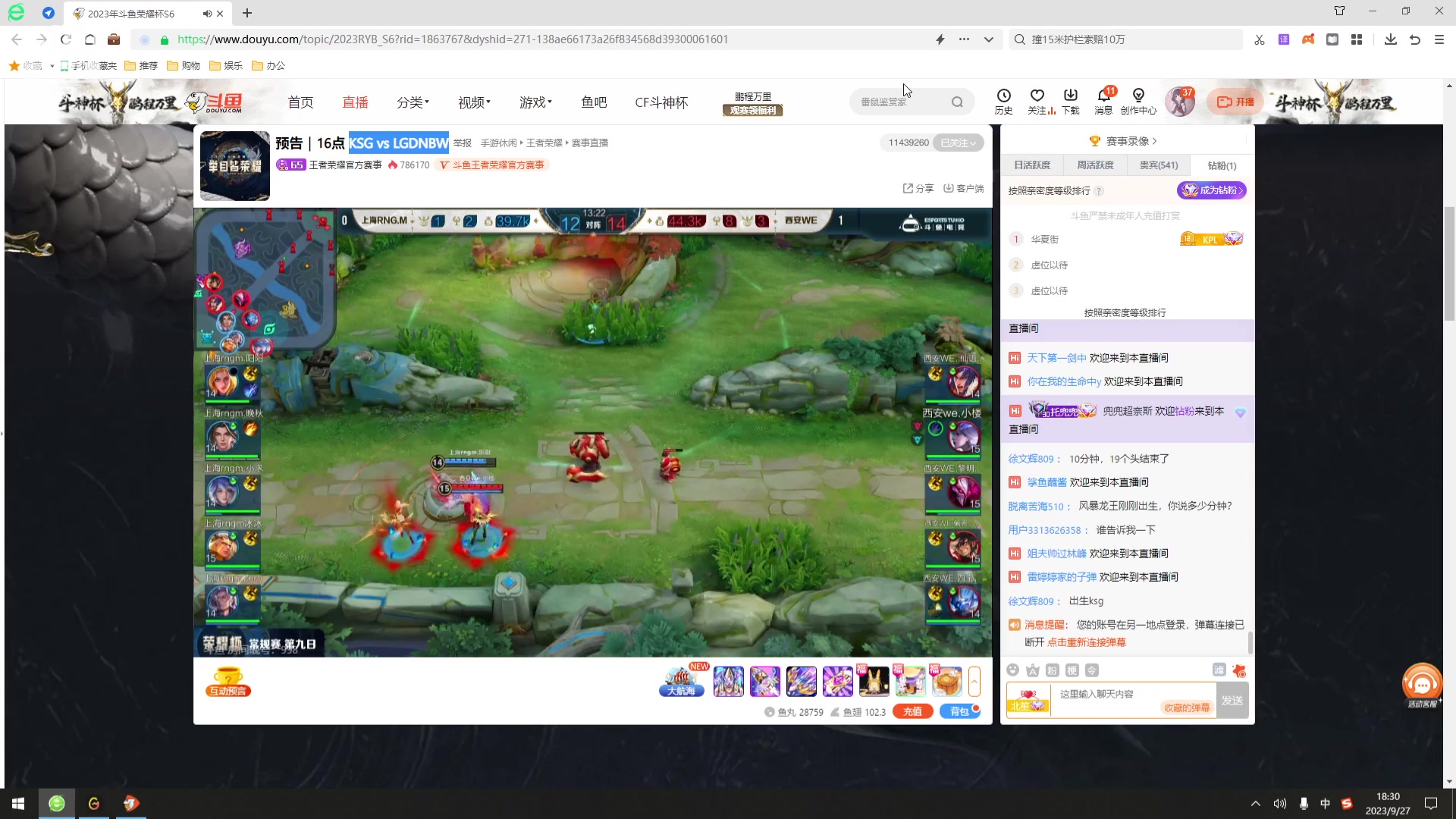This screenshot has height=819, width=1456.
Task: Click the site search magnifier icon
Action: pos(957,102)
